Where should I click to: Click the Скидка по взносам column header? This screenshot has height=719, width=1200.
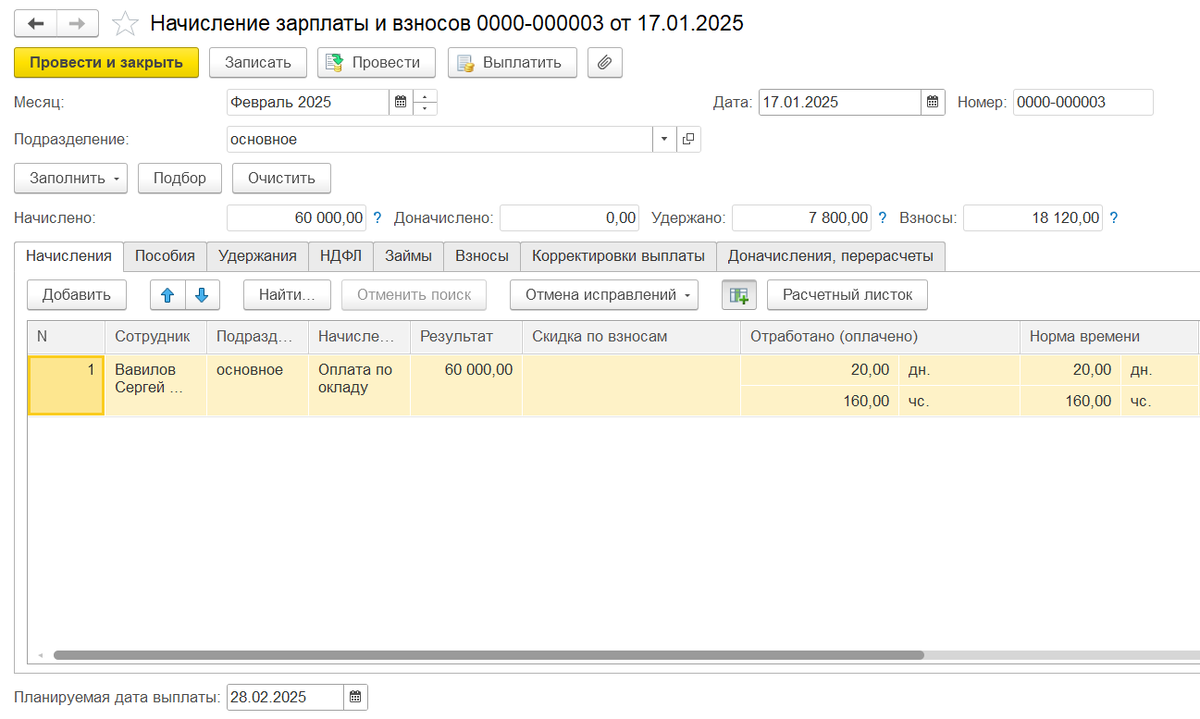point(632,337)
